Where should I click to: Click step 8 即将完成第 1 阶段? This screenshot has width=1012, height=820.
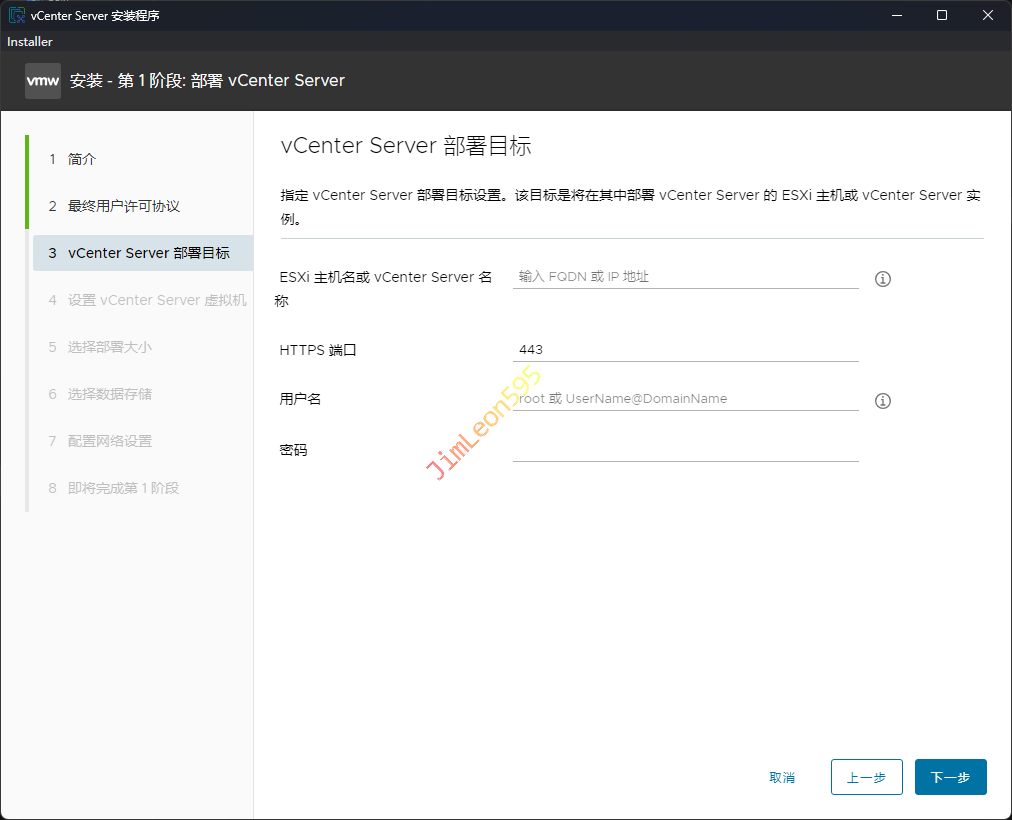123,488
